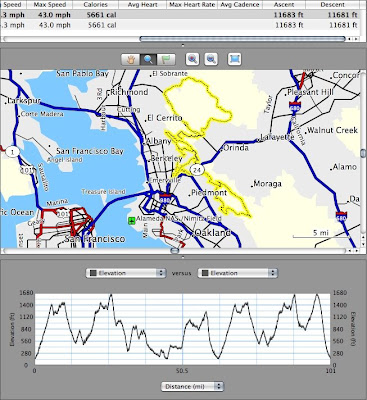367x400 pixels.
Task: Click the Alameda NAS airport icon
Action: point(132,220)
